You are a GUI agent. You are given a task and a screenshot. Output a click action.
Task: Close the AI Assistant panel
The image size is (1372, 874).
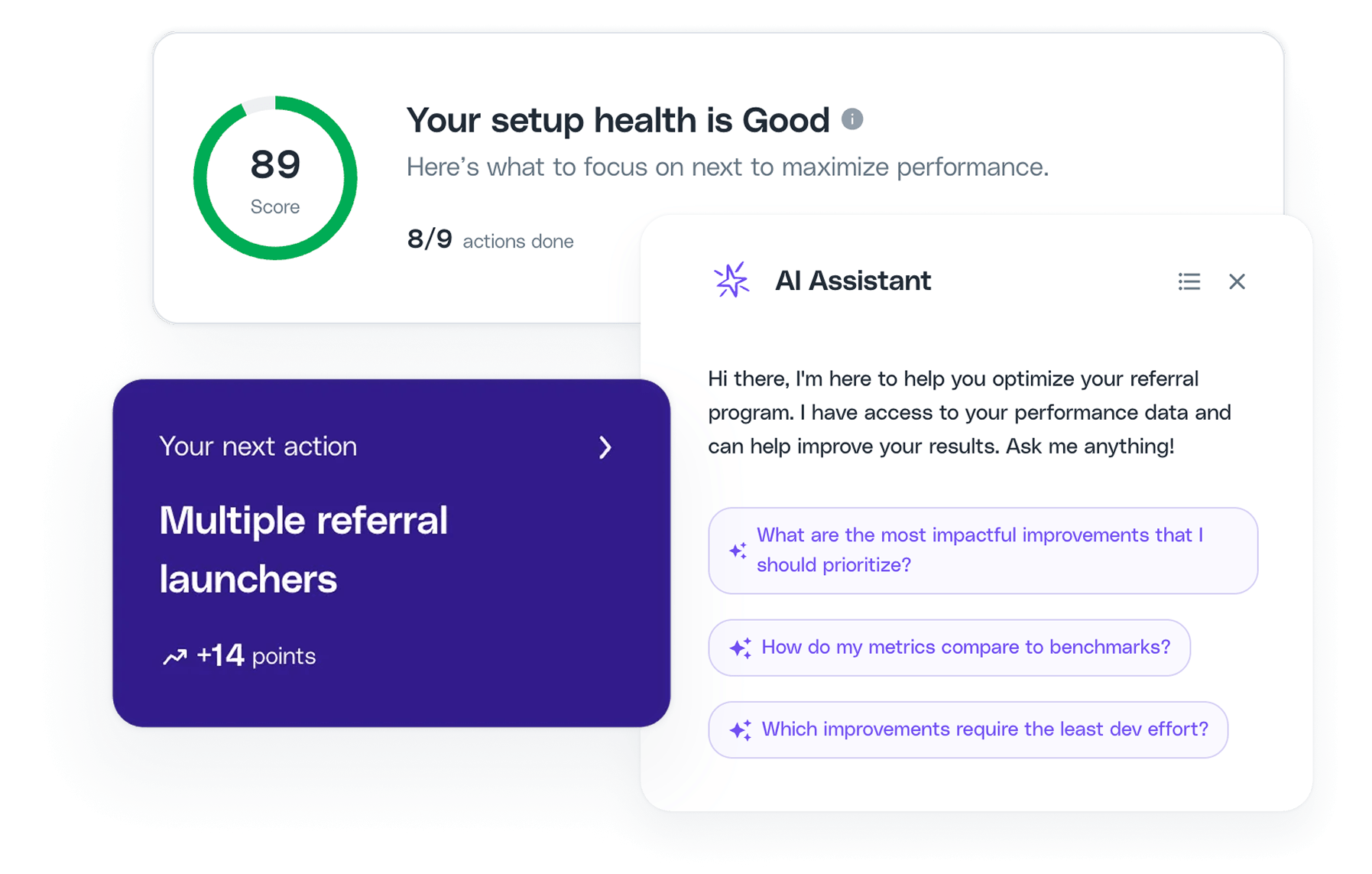(1237, 281)
